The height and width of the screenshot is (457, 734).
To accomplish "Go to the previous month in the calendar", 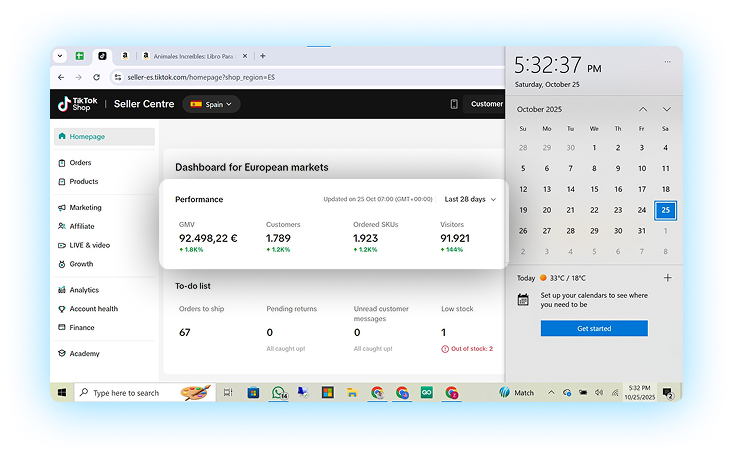I will [x=642, y=109].
